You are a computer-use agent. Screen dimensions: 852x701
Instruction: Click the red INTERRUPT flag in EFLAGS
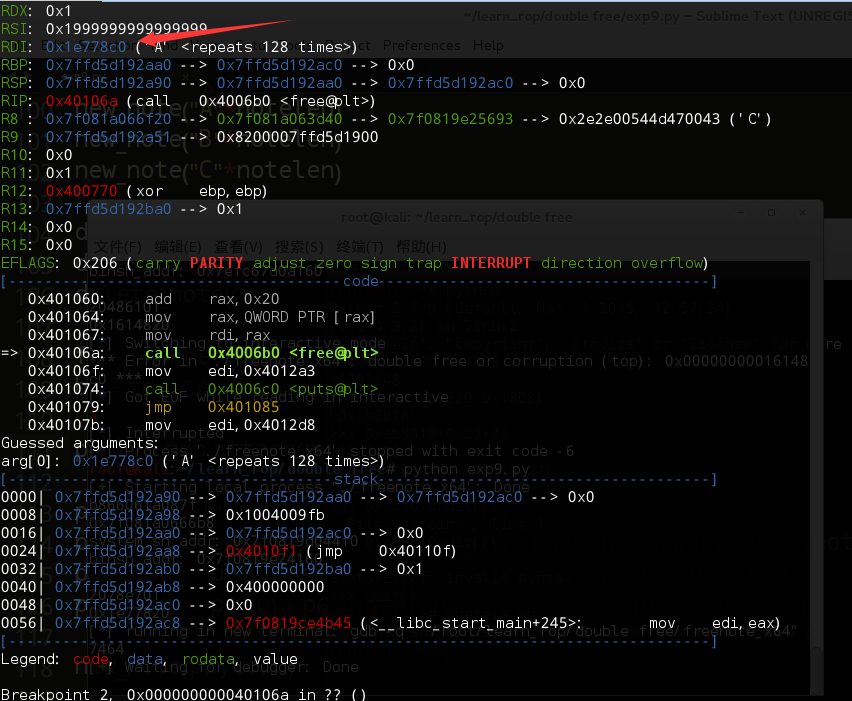point(493,263)
